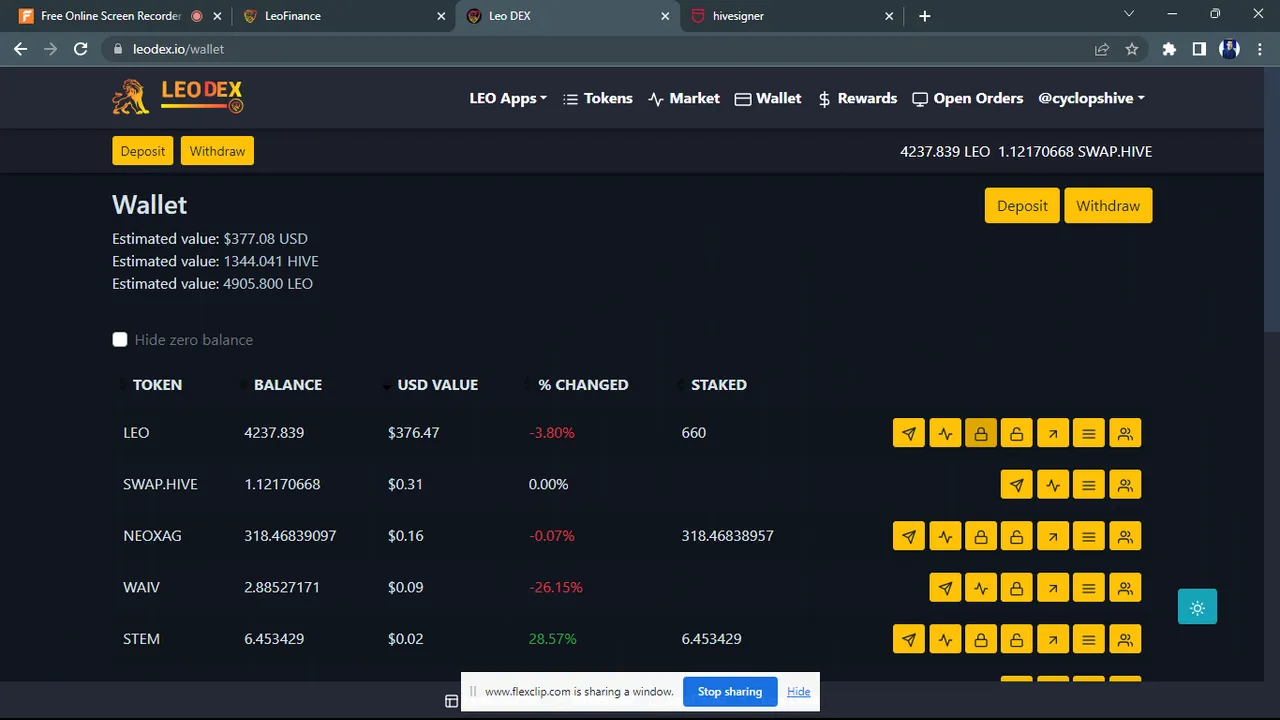Stake NEOXAG with the closed-lock icon
This screenshot has width=1280, height=720.
[981, 536]
